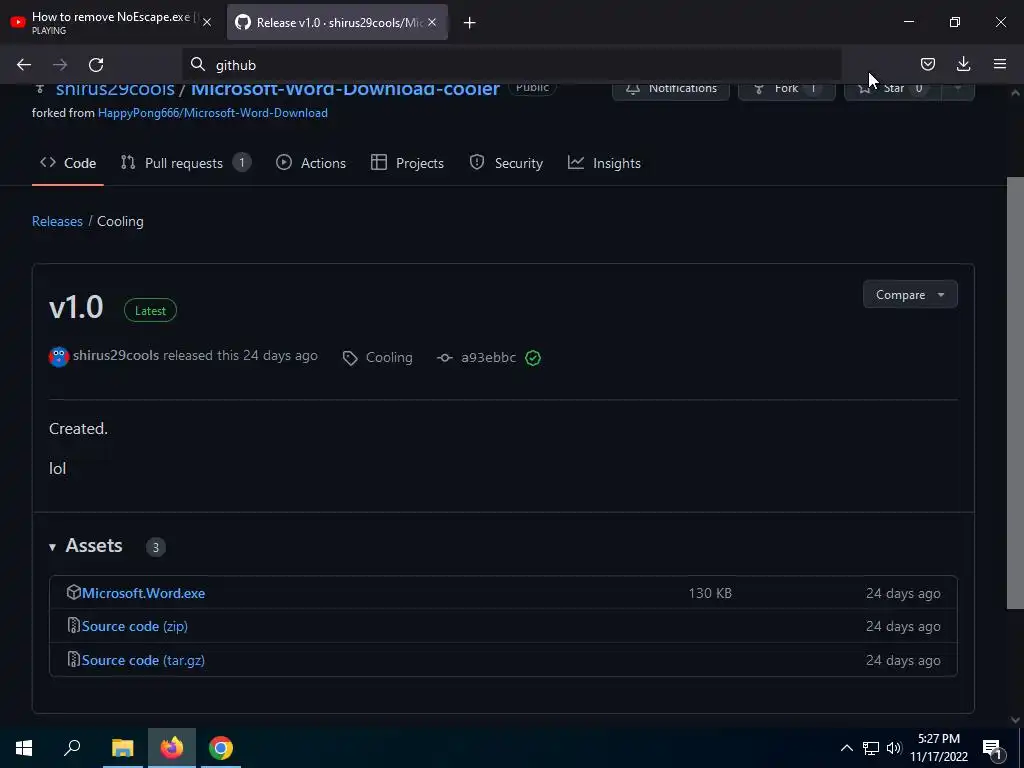This screenshot has width=1024, height=768.
Task: Click the package icon beside Microsoft.Word.exe
Action: pos(74,592)
